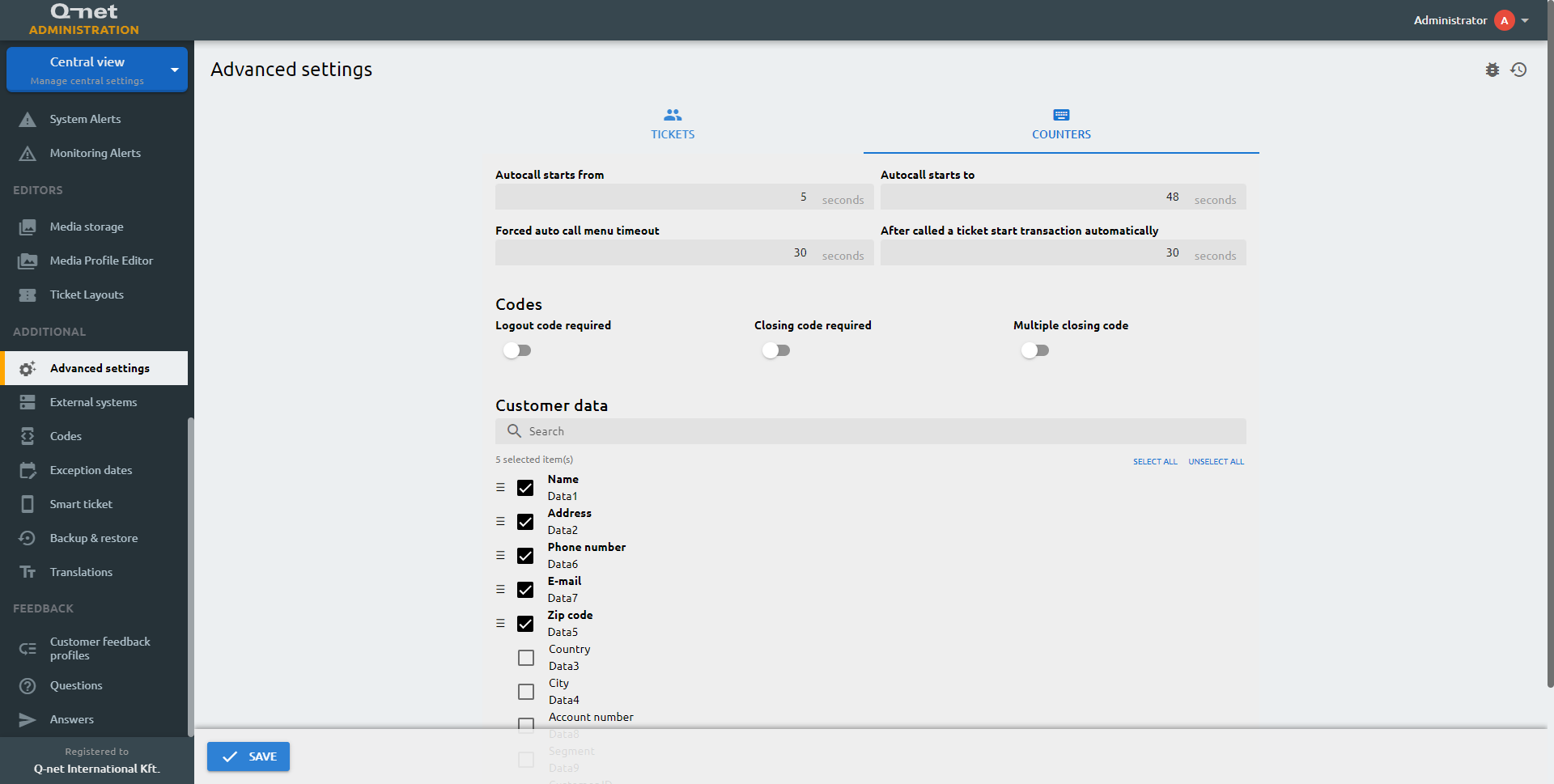Click the Media Profile Editor icon
Image resolution: width=1554 pixels, height=784 pixels.
(28, 261)
